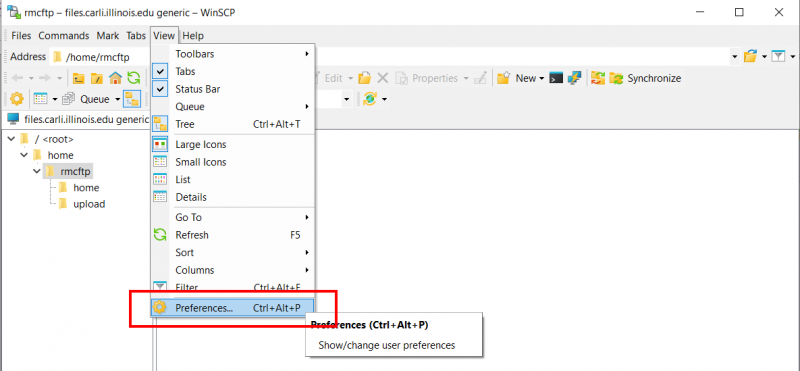Click the Forward arrow navigation icon
The width and height of the screenshot is (800, 371).
coord(45,79)
